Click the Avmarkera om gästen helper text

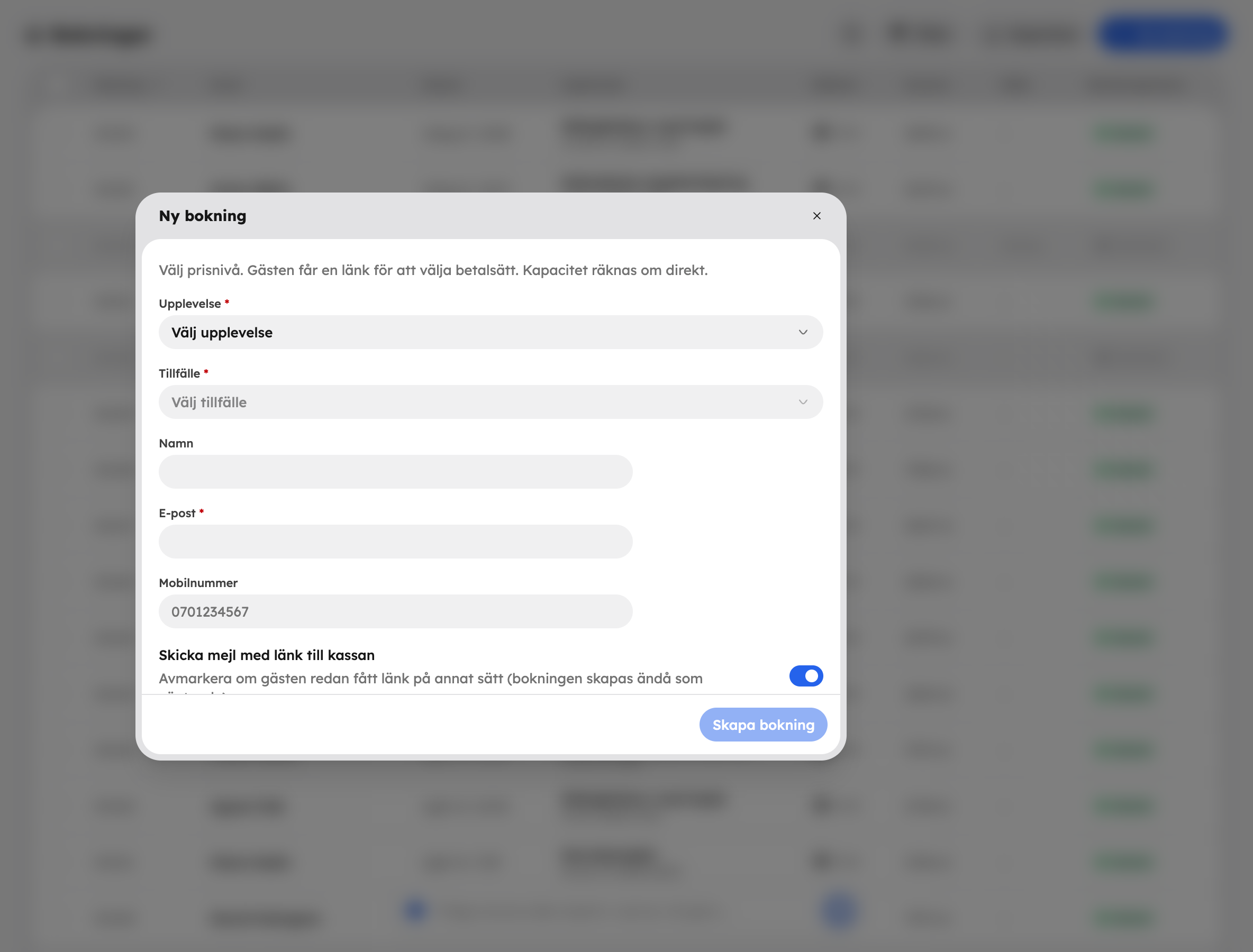click(x=430, y=679)
